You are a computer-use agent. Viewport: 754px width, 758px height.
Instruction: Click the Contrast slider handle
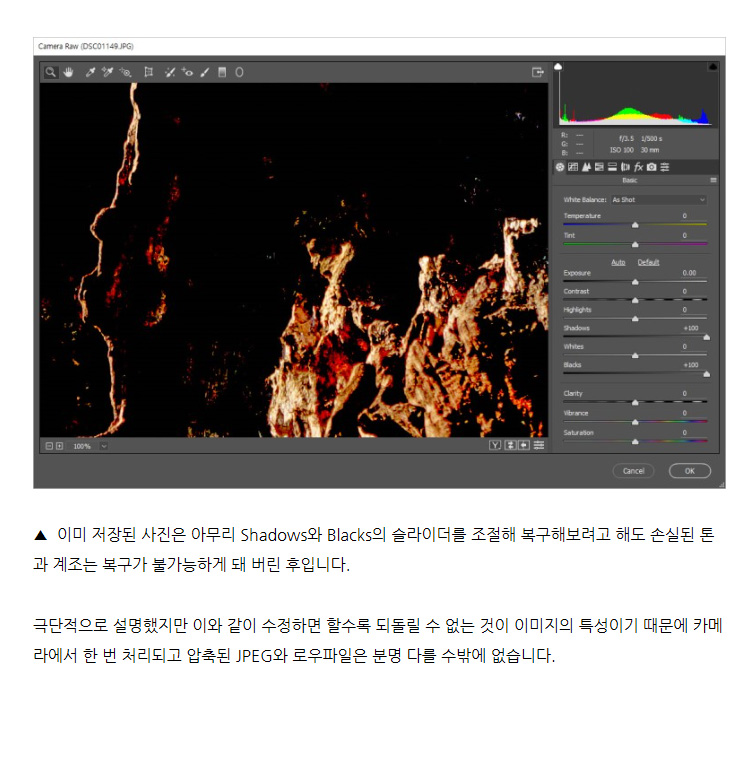(x=635, y=300)
